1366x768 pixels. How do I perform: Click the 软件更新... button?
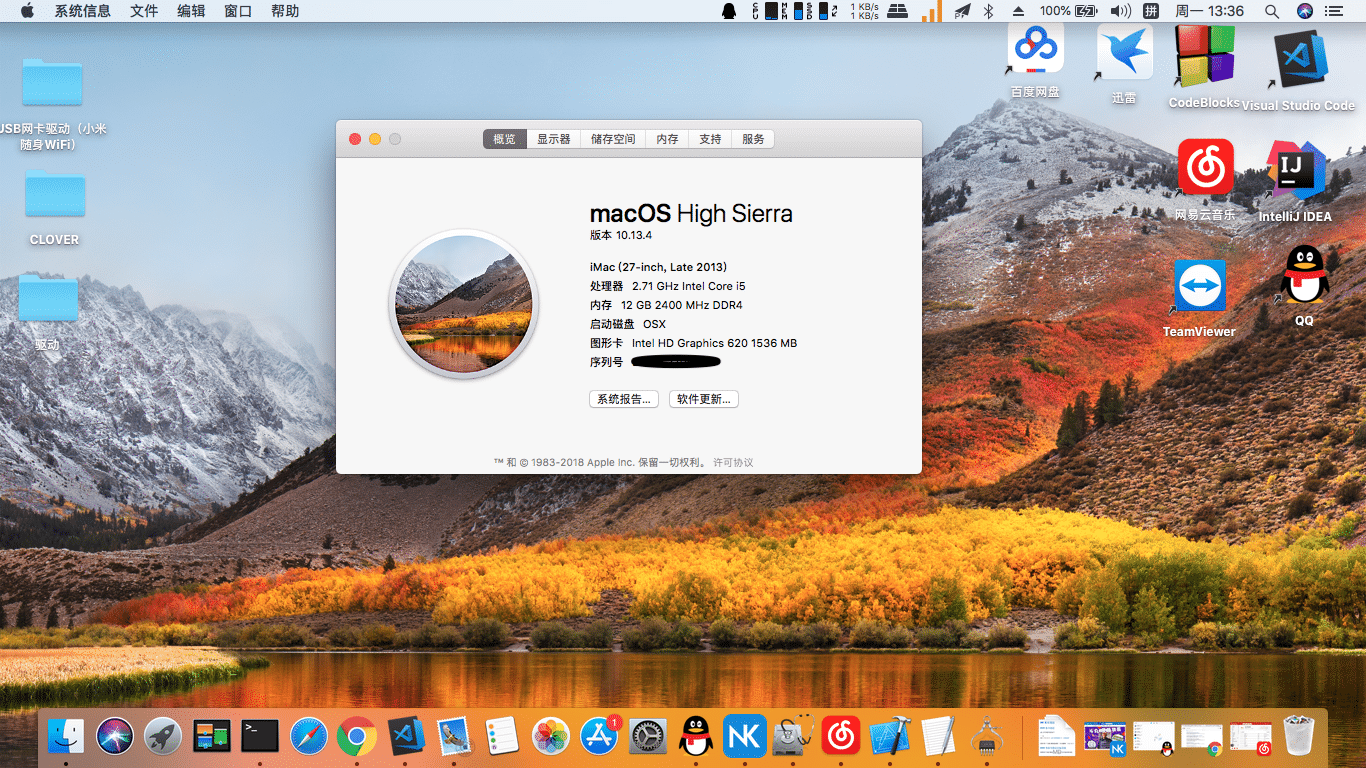tap(704, 399)
